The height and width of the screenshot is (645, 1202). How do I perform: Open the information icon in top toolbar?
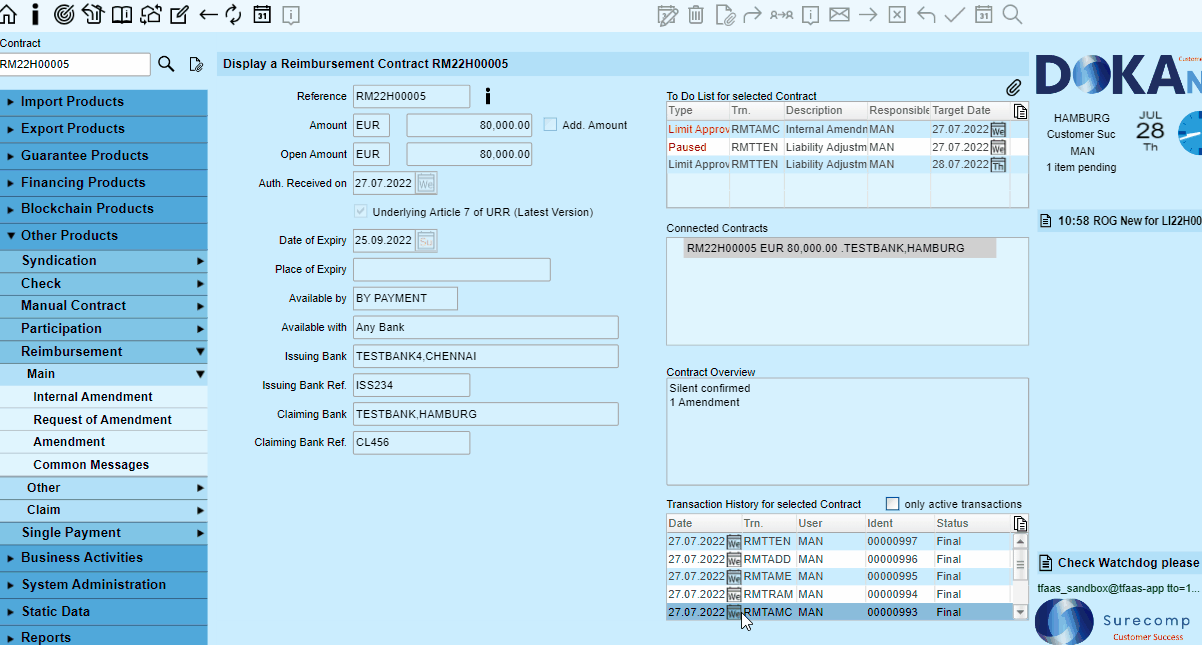(36, 14)
